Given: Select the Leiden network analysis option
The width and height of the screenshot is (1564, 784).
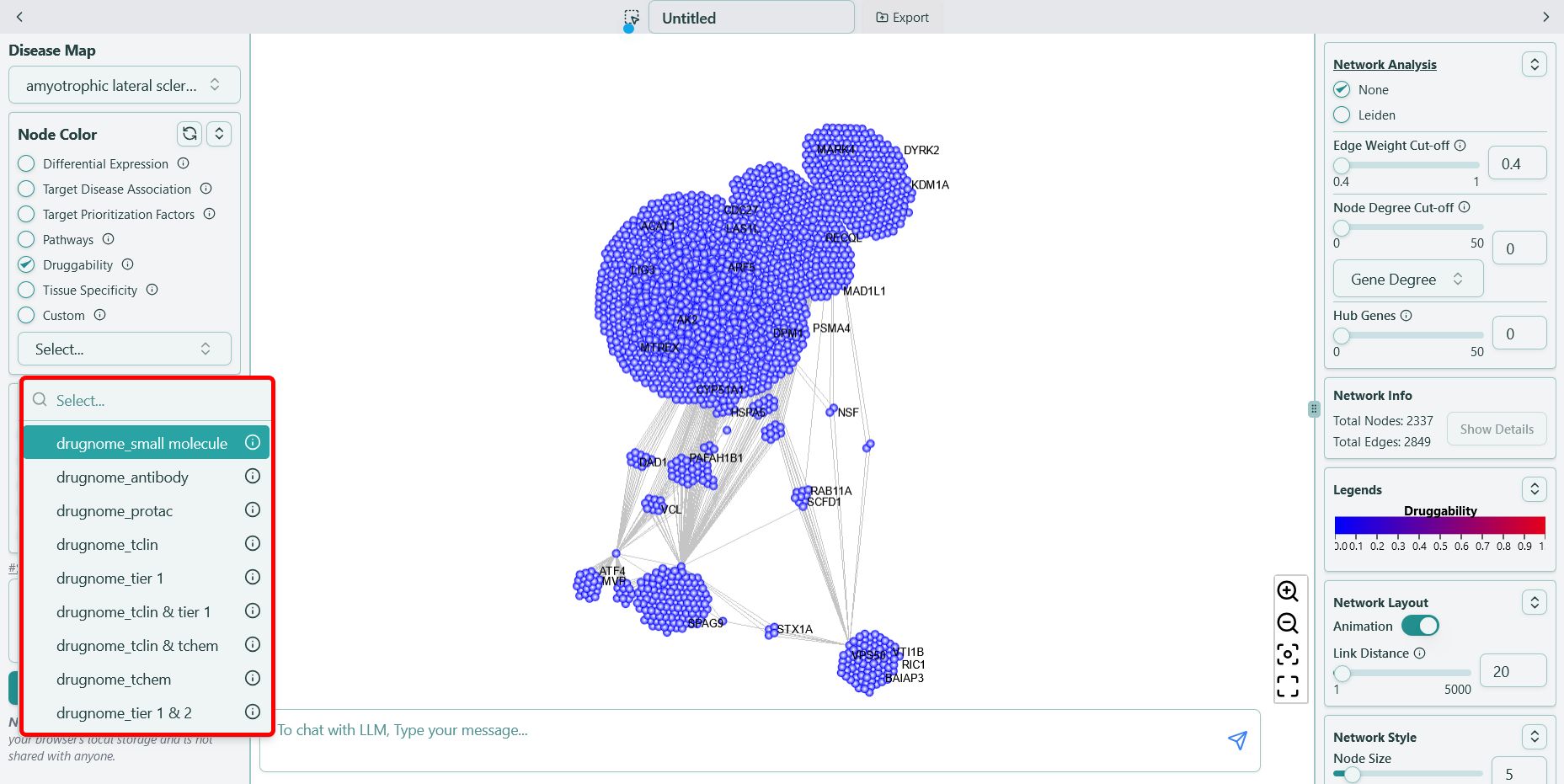Looking at the screenshot, I should [1342, 115].
